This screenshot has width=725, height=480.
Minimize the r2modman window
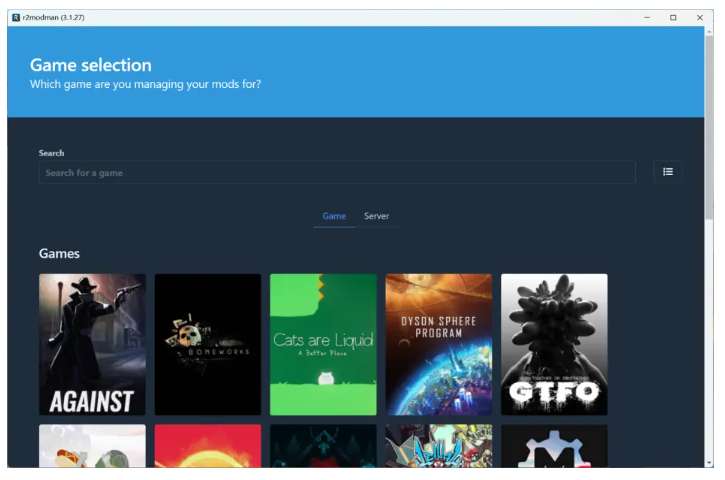coord(647,17)
